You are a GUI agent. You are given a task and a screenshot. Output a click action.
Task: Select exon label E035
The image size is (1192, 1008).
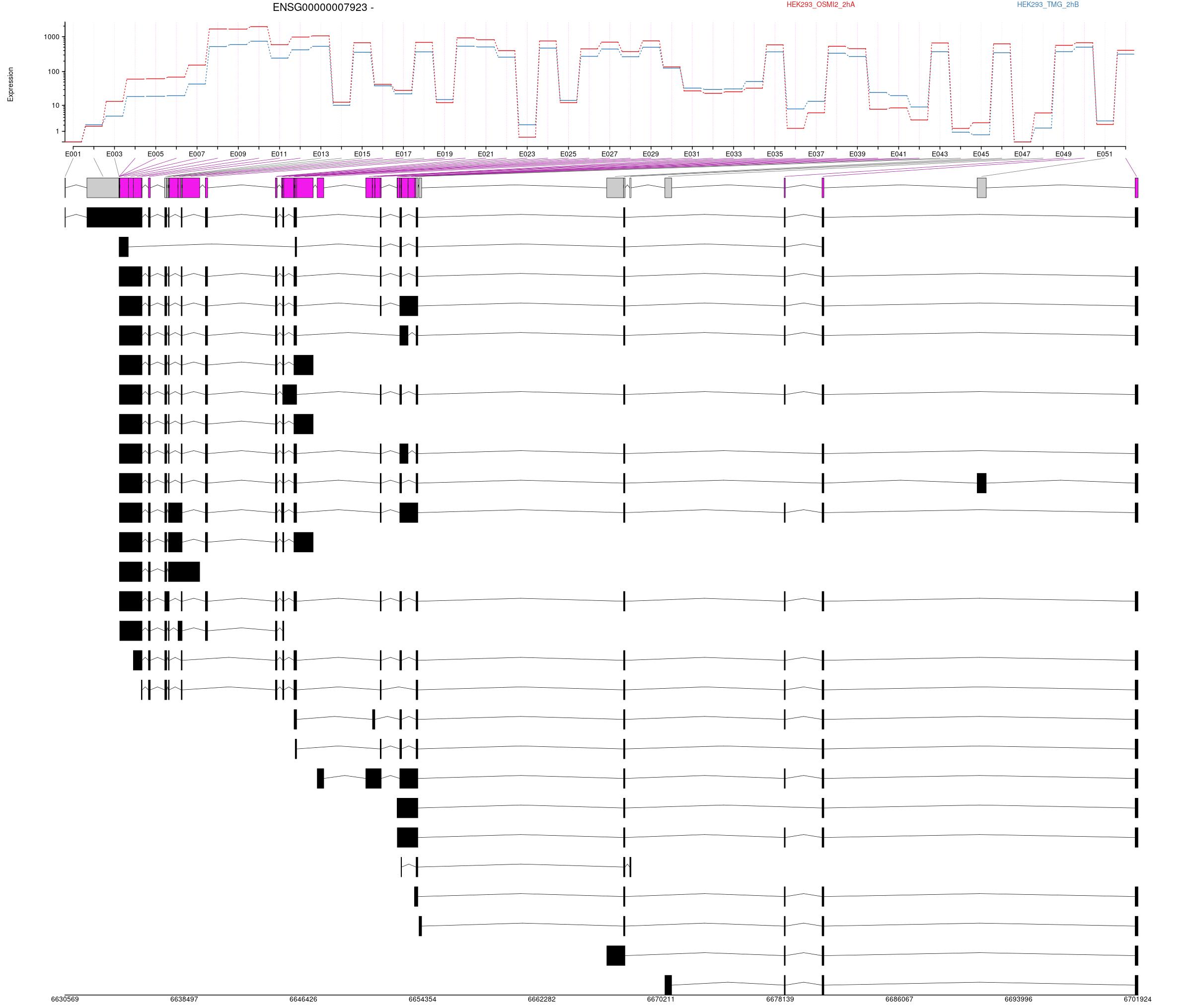point(775,154)
